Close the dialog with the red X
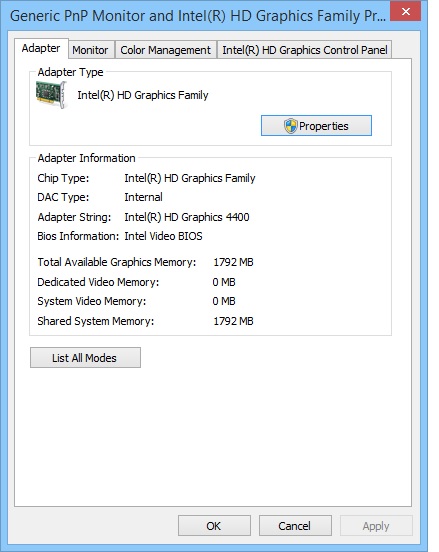The image size is (439, 552). click(x=406, y=11)
